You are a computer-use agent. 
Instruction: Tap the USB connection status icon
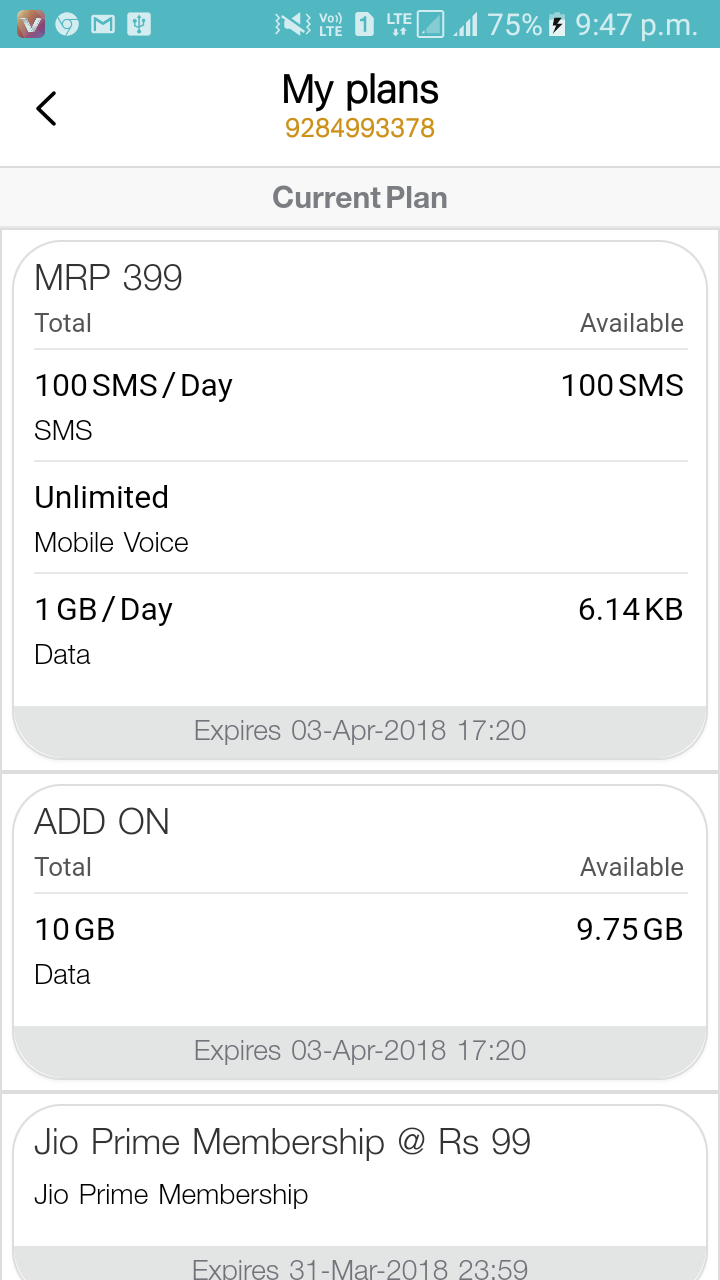(139, 24)
